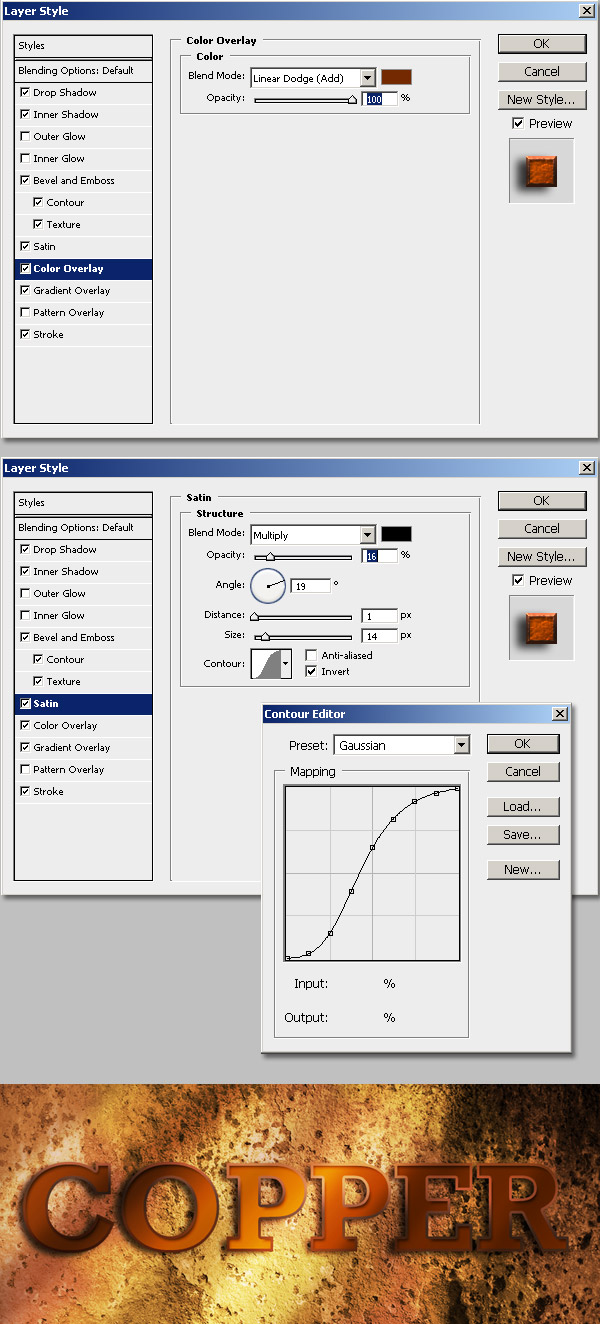Enable Anti-aliased in Satin settings
The width and height of the screenshot is (600, 1324).
pyautogui.click(x=311, y=656)
